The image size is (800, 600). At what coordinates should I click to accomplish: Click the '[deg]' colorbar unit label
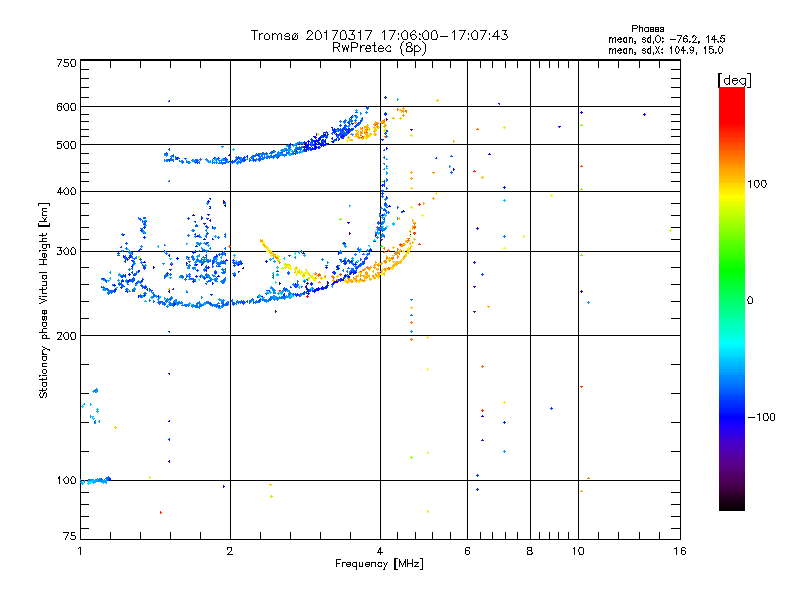tap(734, 80)
